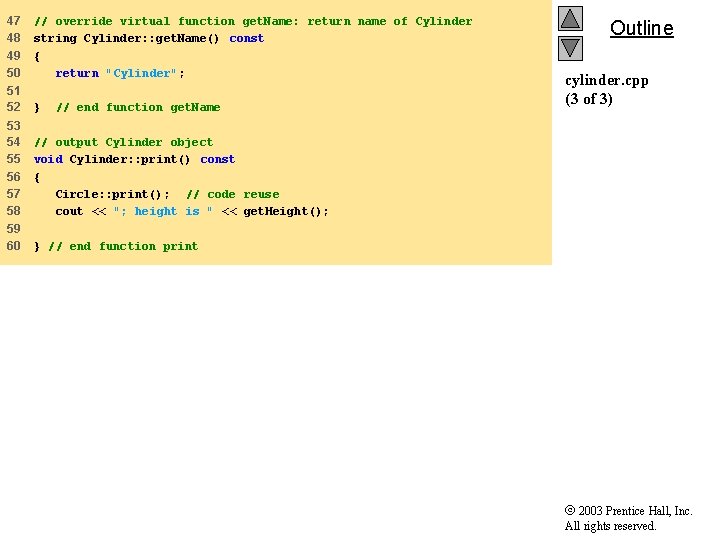
Task: Select the cylinder.cpp file label
Action: [607, 81]
